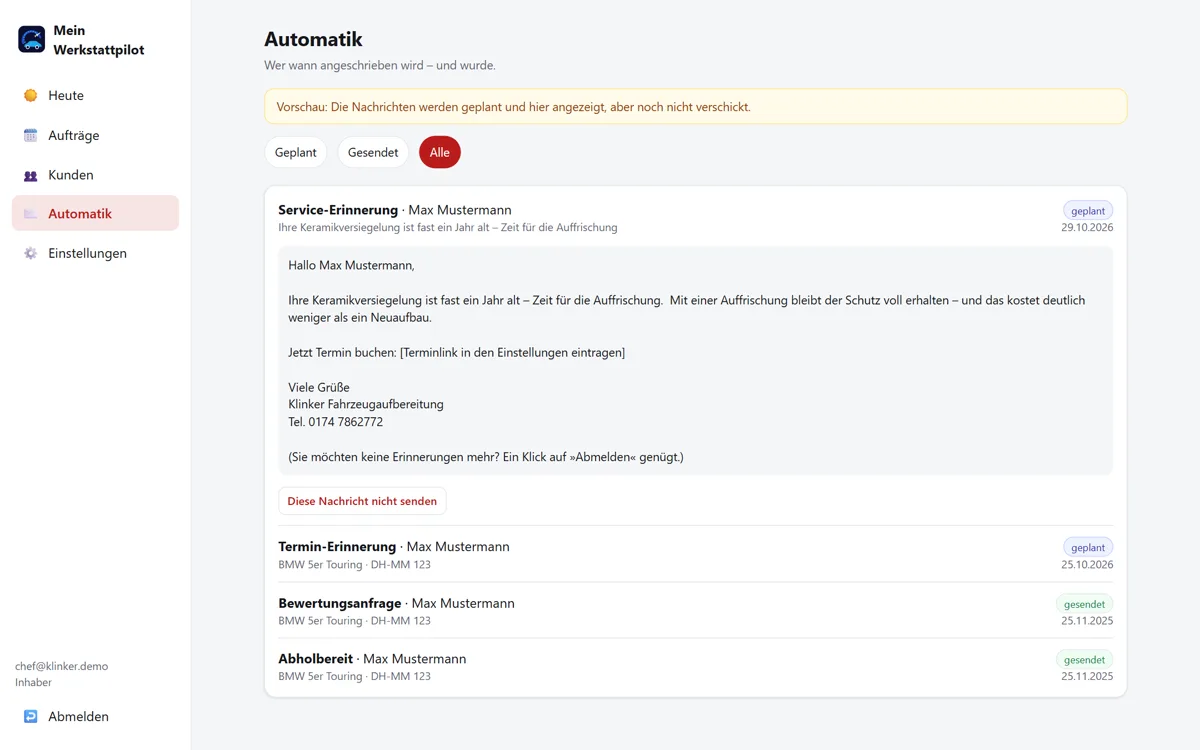Expand the Bewertungsanfrage message row
The image size is (1200, 750).
[695, 611]
